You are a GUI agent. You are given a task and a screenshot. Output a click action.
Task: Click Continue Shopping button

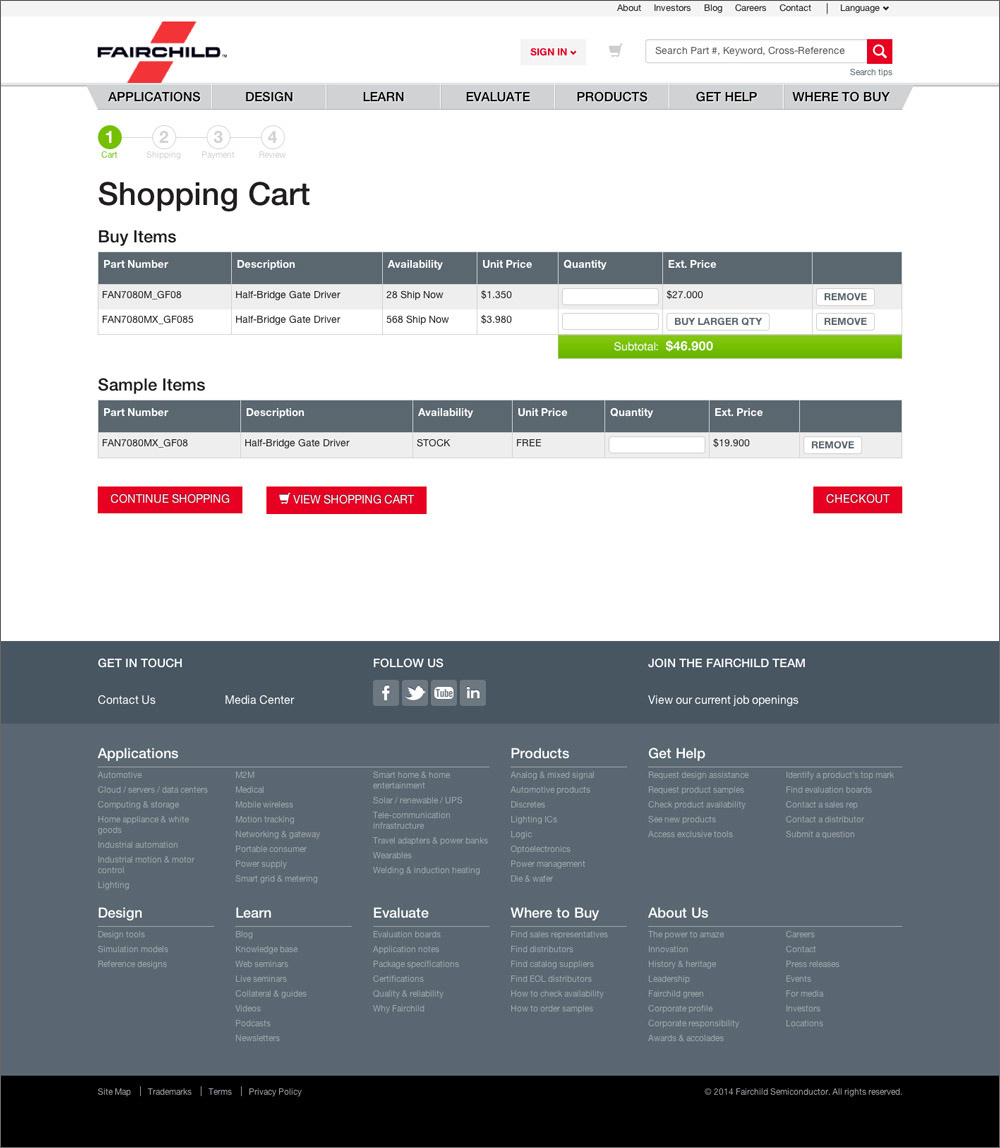[x=170, y=499]
